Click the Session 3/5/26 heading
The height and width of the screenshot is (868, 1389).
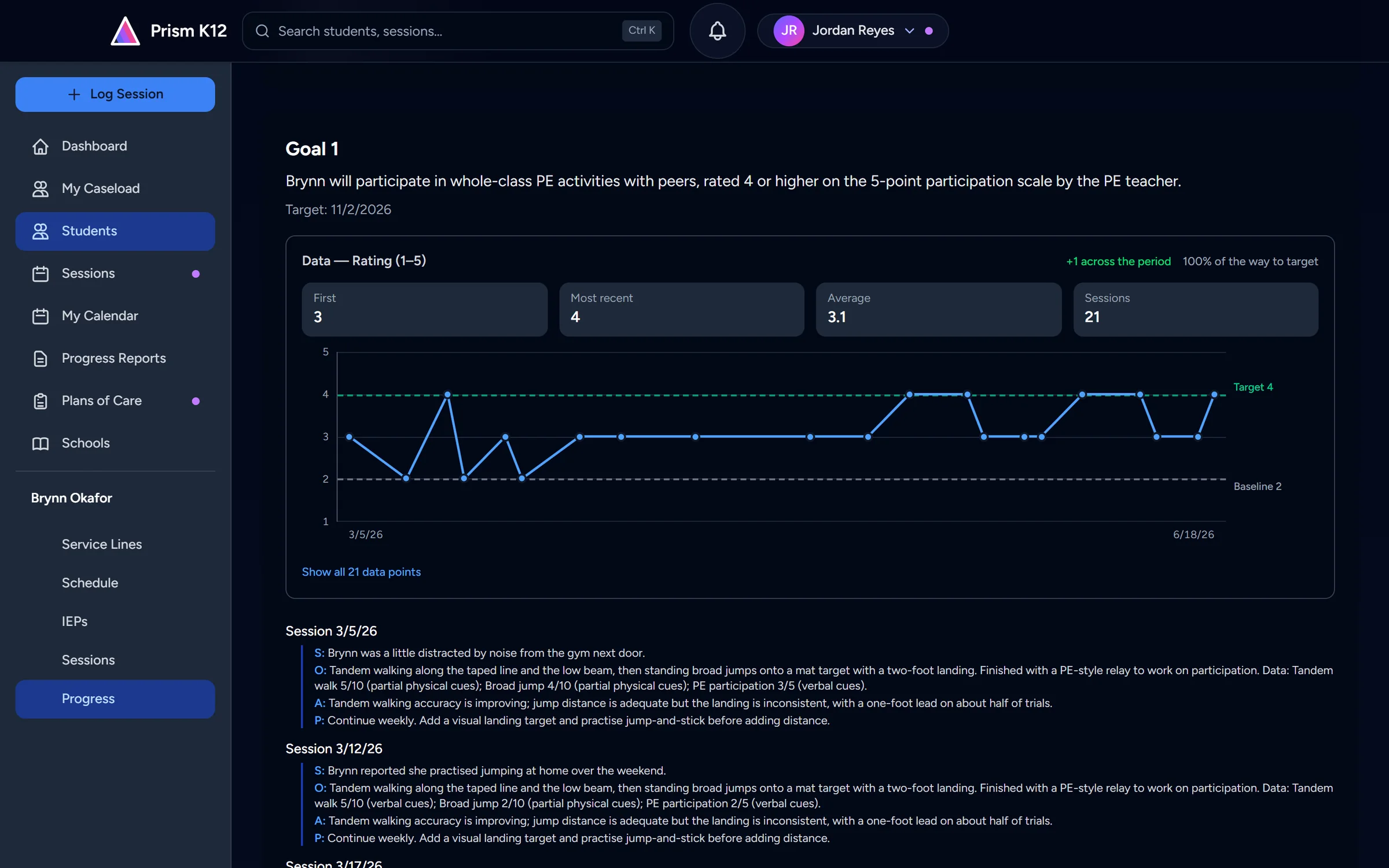pyautogui.click(x=331, y=631)
